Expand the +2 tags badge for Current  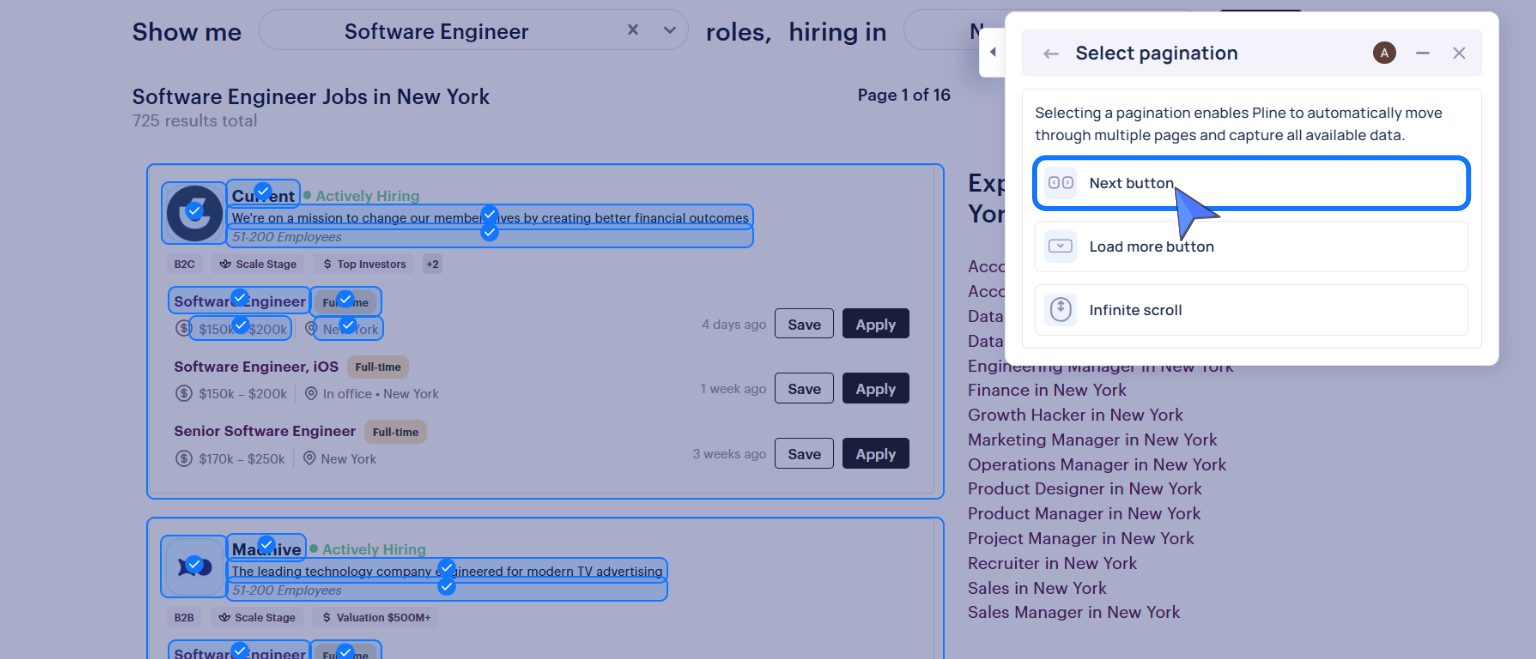pyautogui.click(x=432, y=264)
